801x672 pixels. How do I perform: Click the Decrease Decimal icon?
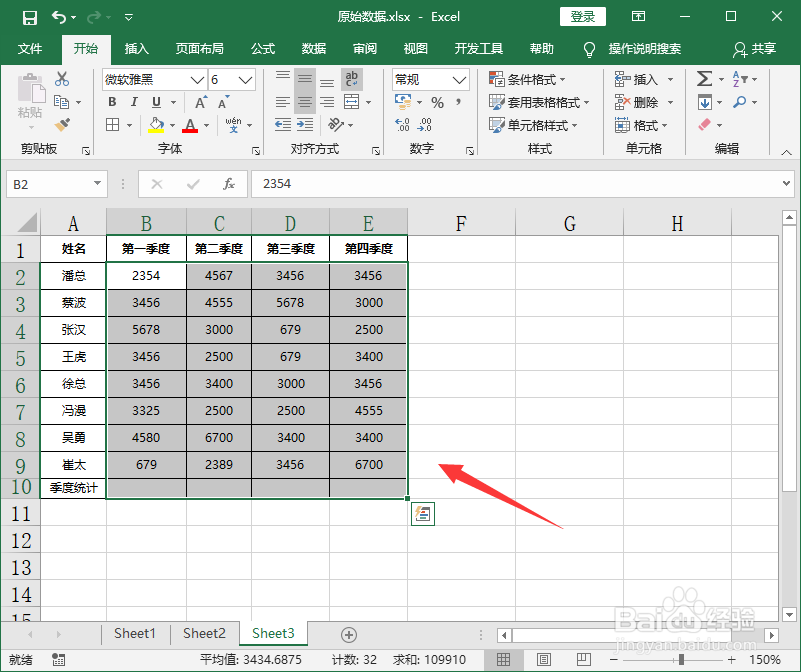click(425, 125)
